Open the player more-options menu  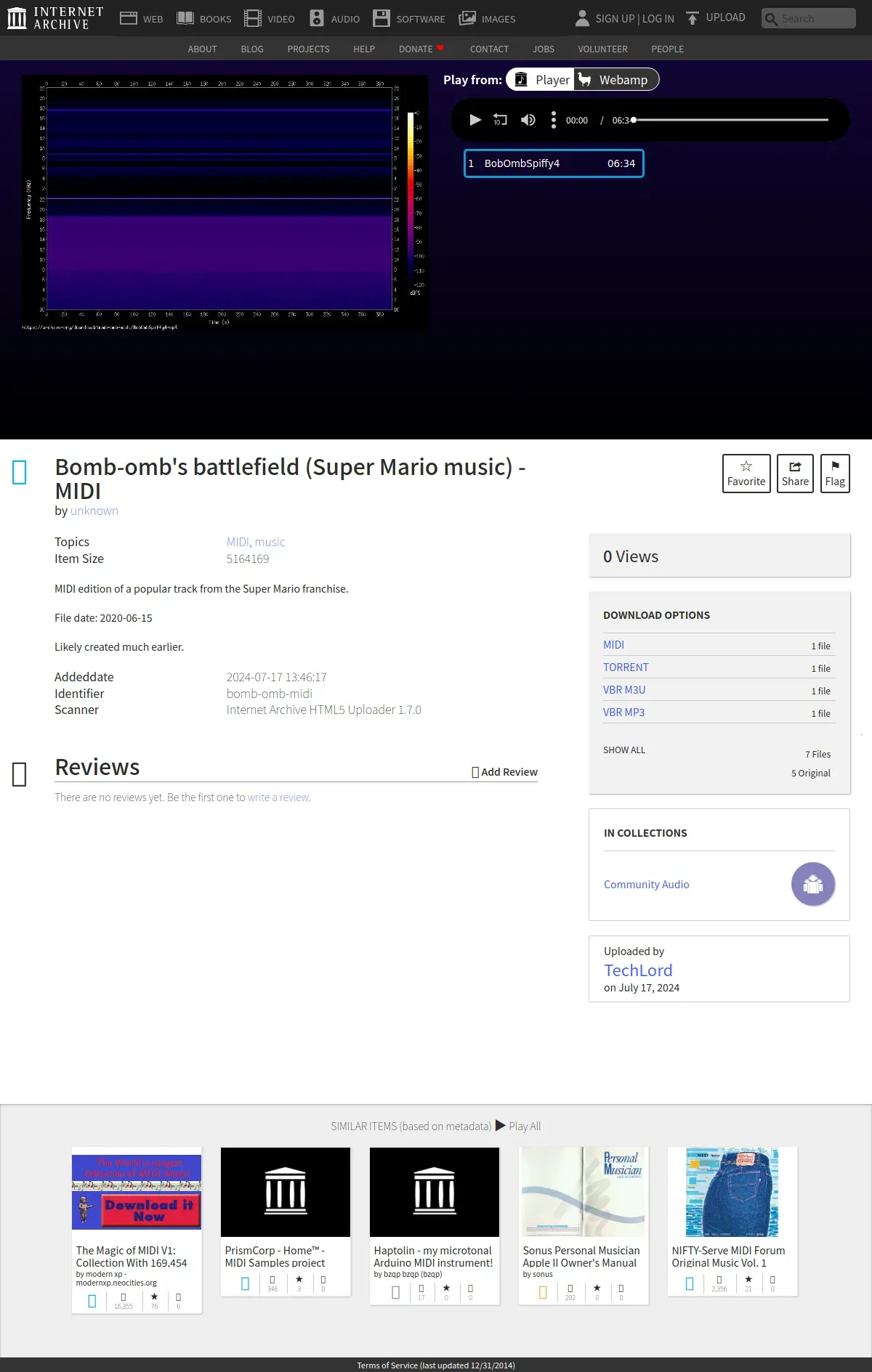pyautogui.click(x=554, y=120)
